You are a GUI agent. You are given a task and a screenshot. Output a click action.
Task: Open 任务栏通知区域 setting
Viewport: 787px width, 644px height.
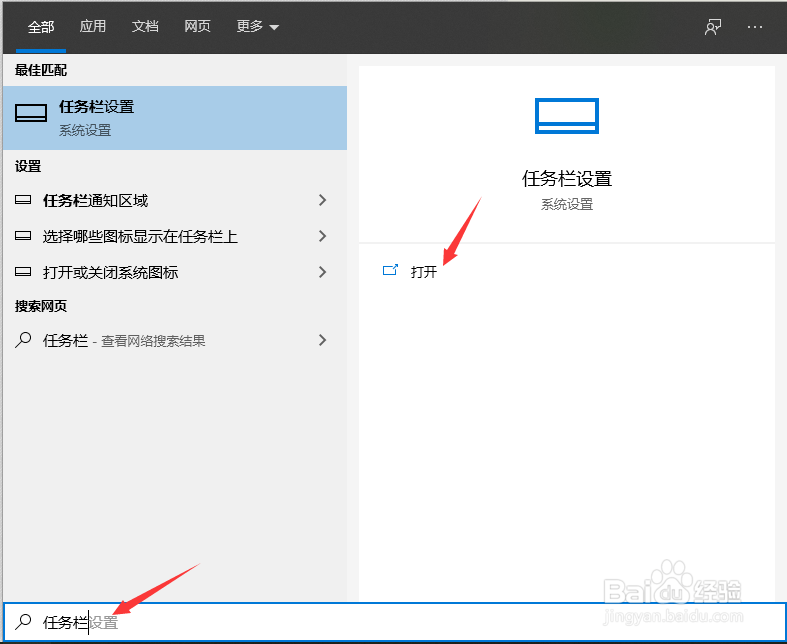pos(175,200)
